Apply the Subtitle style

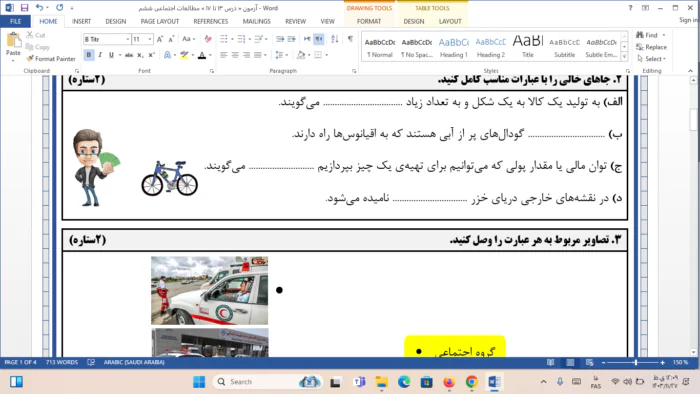[564, 47]
